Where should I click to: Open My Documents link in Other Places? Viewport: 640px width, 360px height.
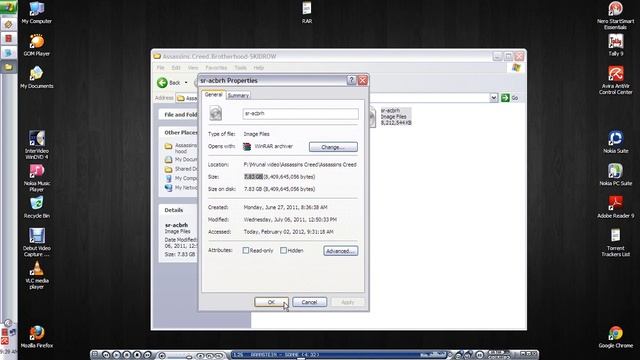[181, 160]
